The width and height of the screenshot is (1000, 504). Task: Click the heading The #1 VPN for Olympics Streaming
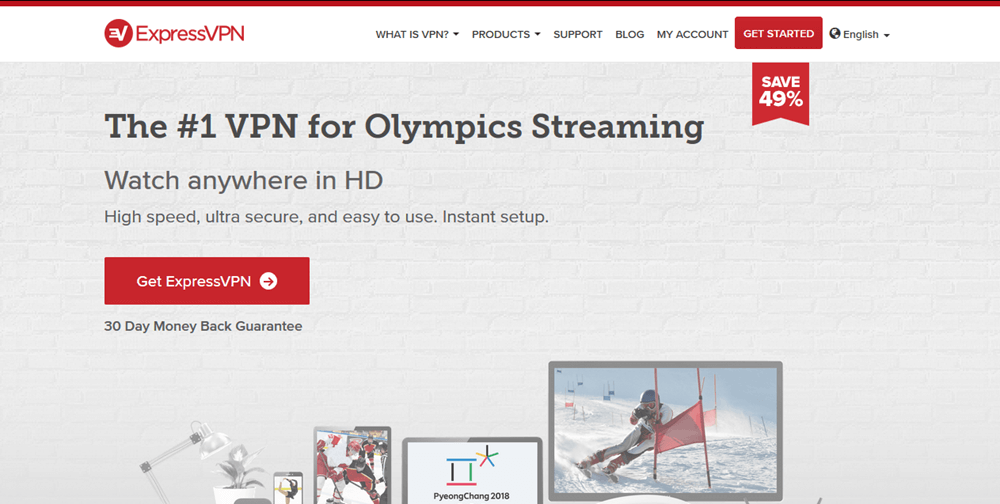[404, 126]
